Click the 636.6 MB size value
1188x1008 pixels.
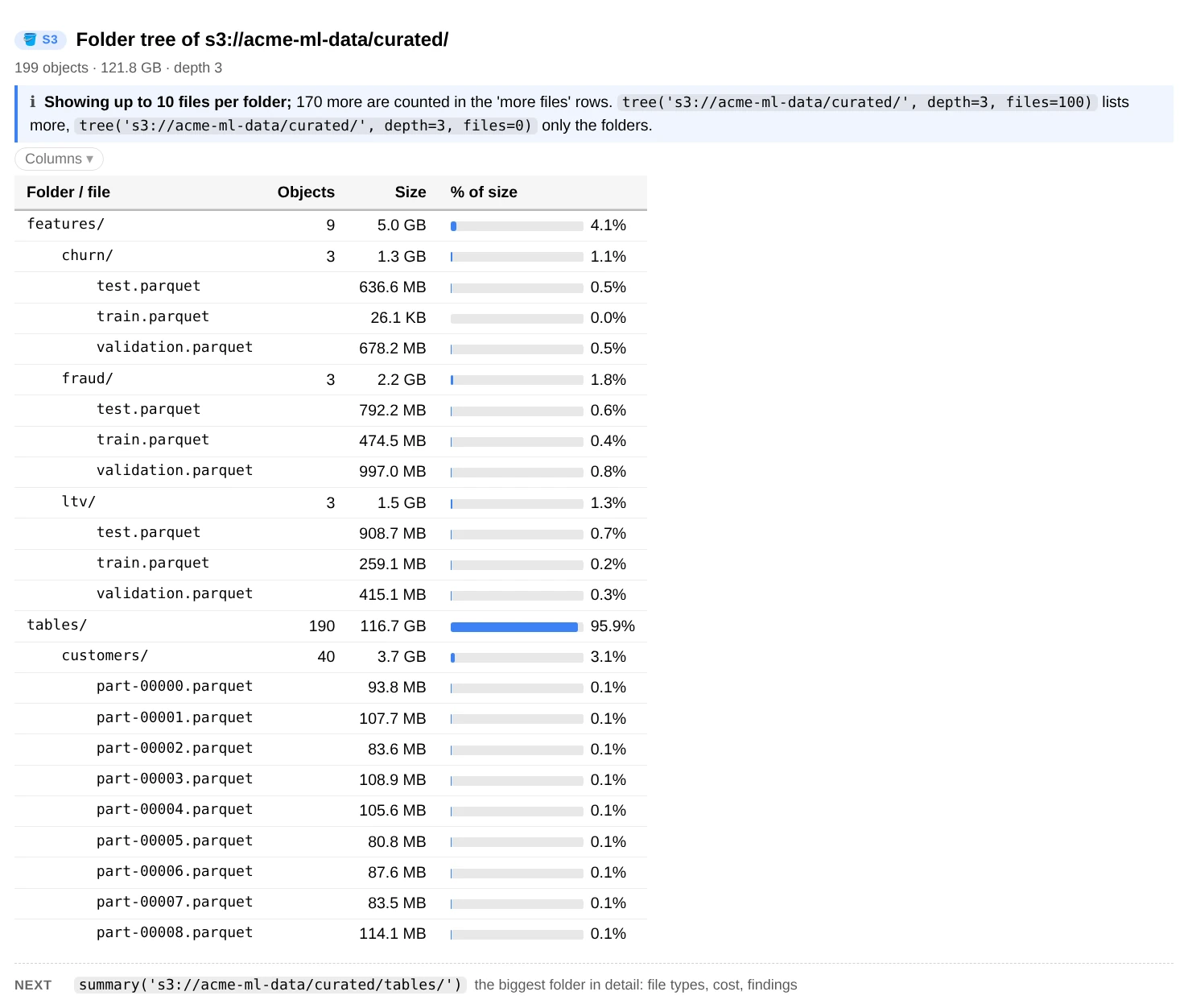point(393,287)
